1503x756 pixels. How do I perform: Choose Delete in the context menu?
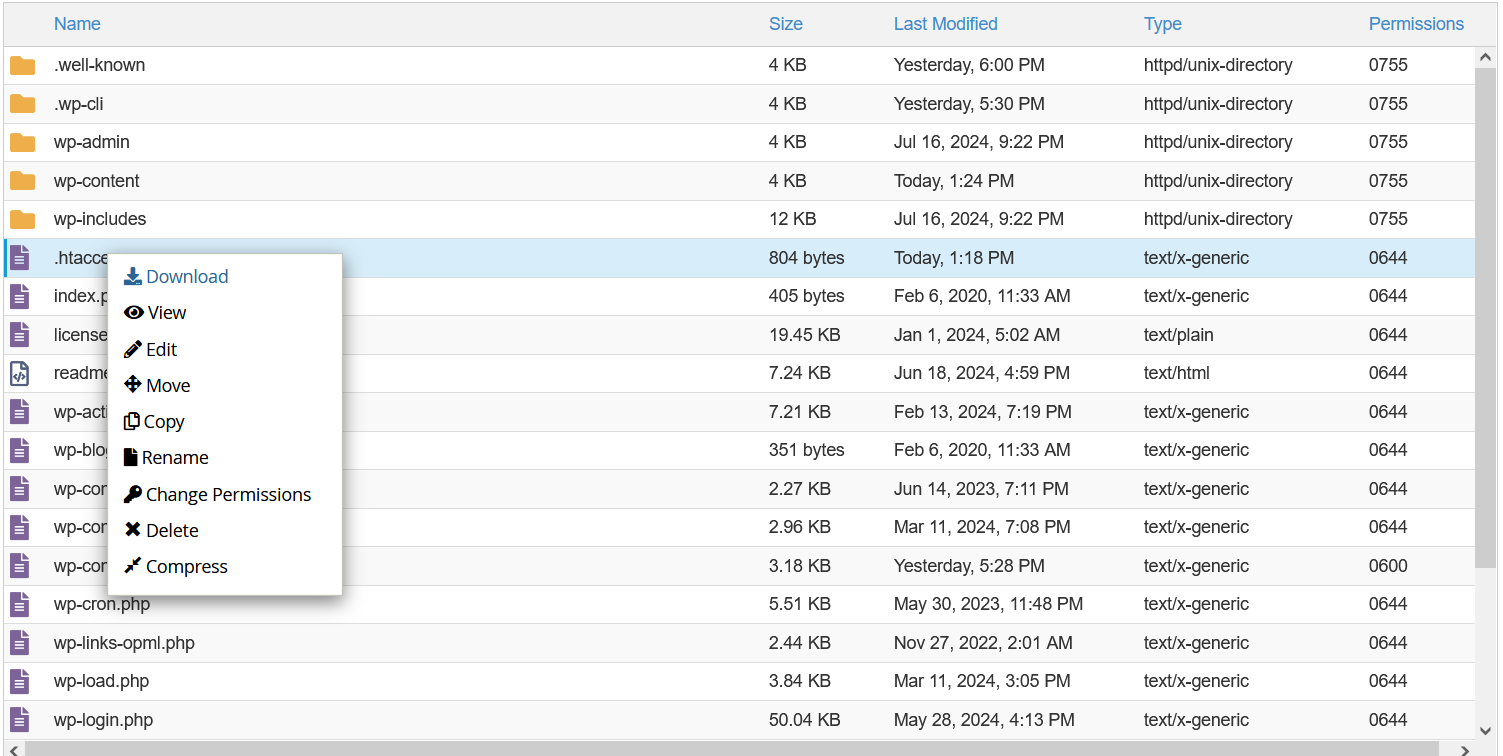pos(161,531)
